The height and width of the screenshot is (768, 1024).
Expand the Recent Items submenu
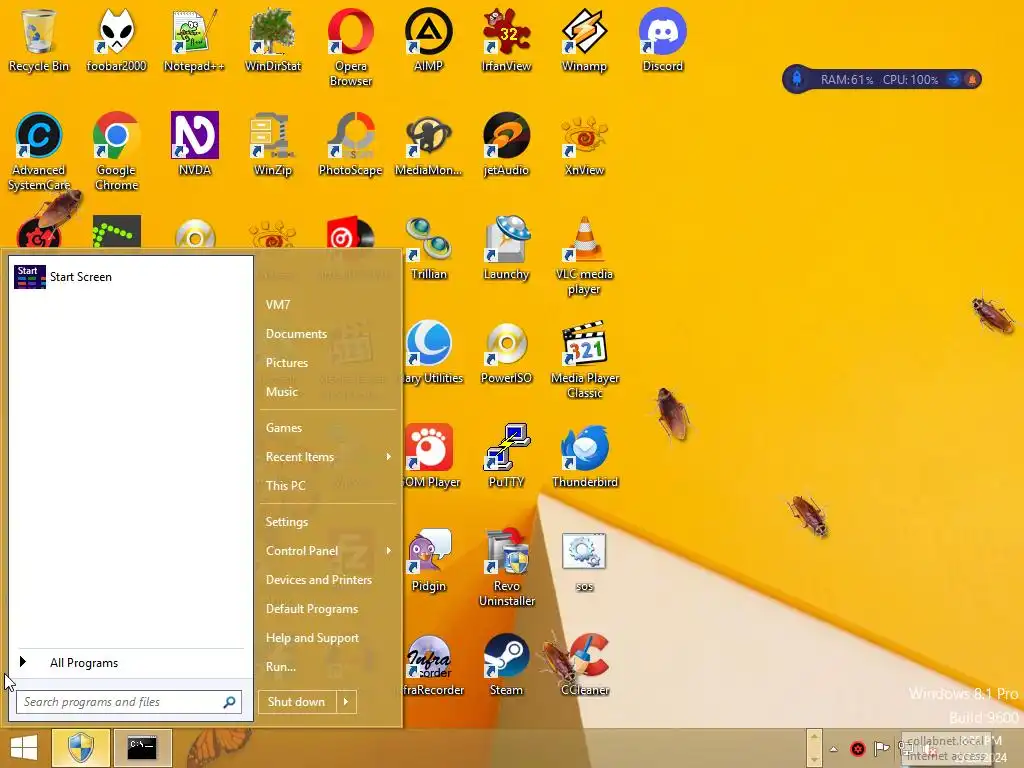328,457
